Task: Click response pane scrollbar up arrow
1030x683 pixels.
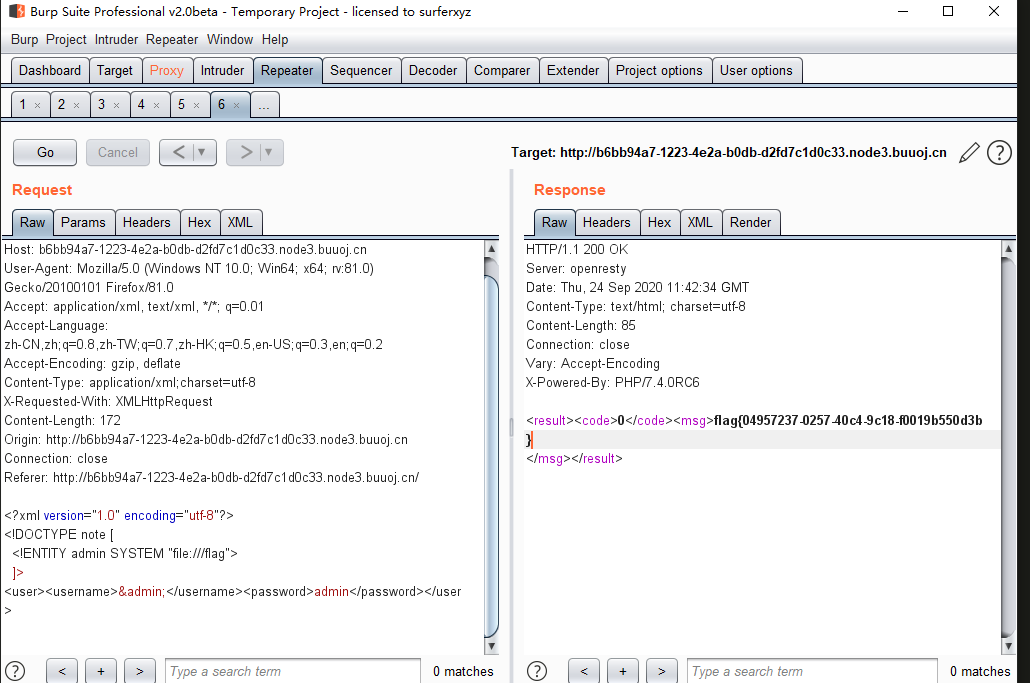Action: (1008, 249)
